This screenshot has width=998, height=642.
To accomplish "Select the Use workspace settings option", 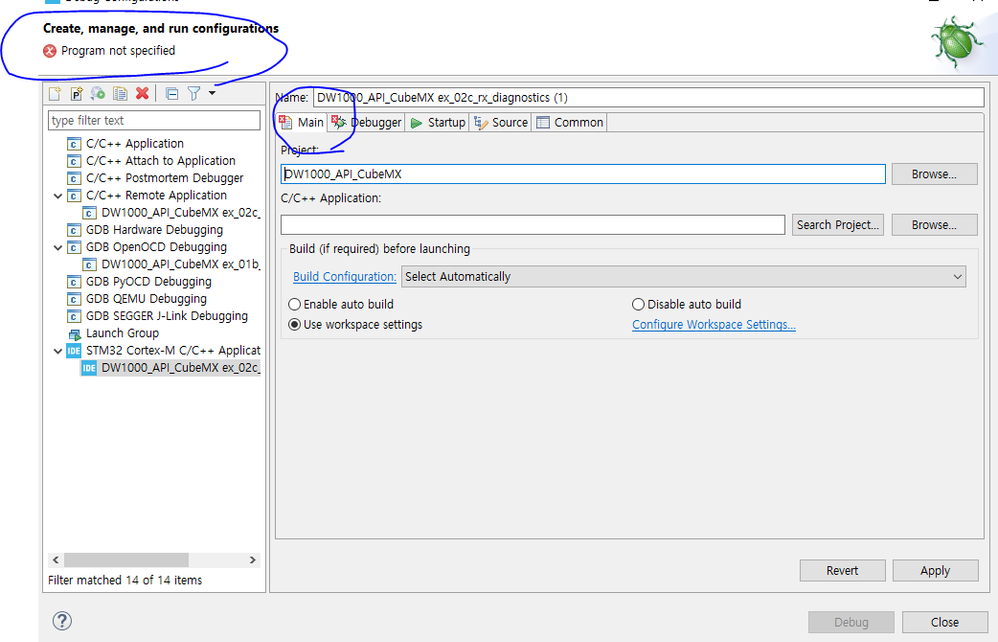I will coord(355,324).
